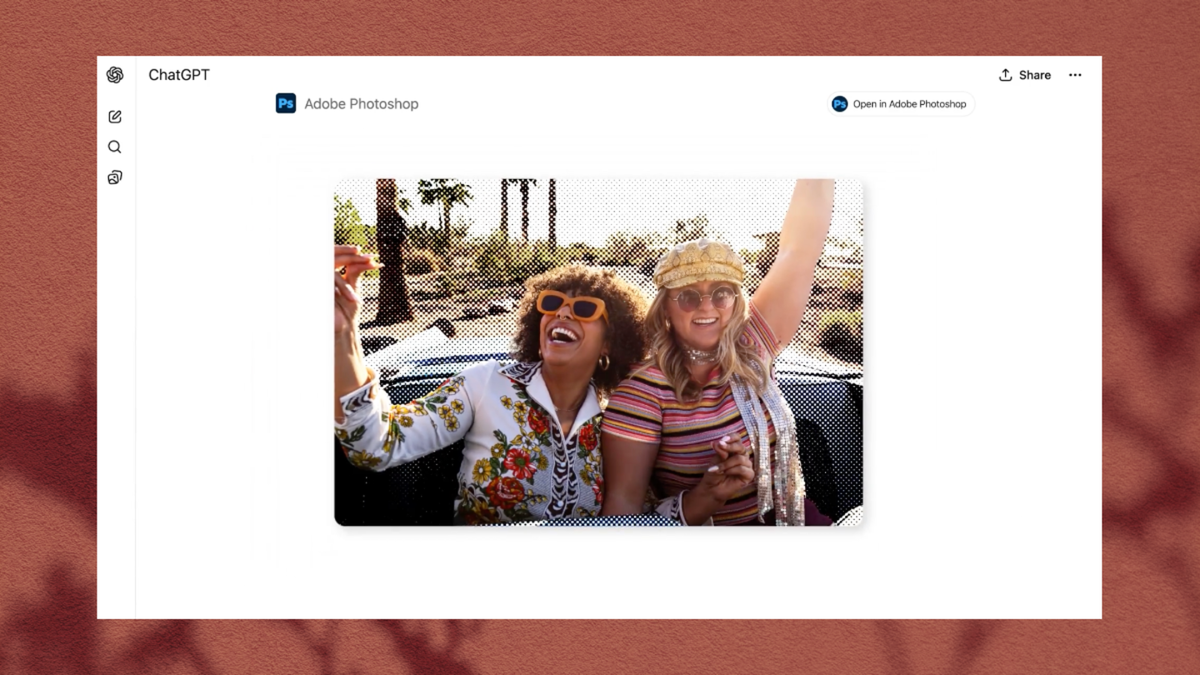The width and height of the screenshot is (1200, 675).
Task: Click the ChatGPT title in the top bar
Action: (x=179, y=74)
